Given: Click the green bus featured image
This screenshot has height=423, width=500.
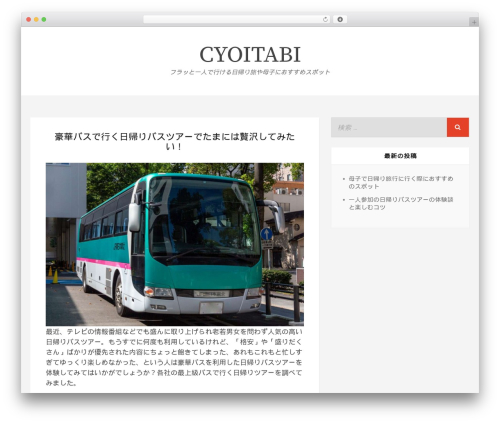Looking at the screenshot, I should pos(175,244).
